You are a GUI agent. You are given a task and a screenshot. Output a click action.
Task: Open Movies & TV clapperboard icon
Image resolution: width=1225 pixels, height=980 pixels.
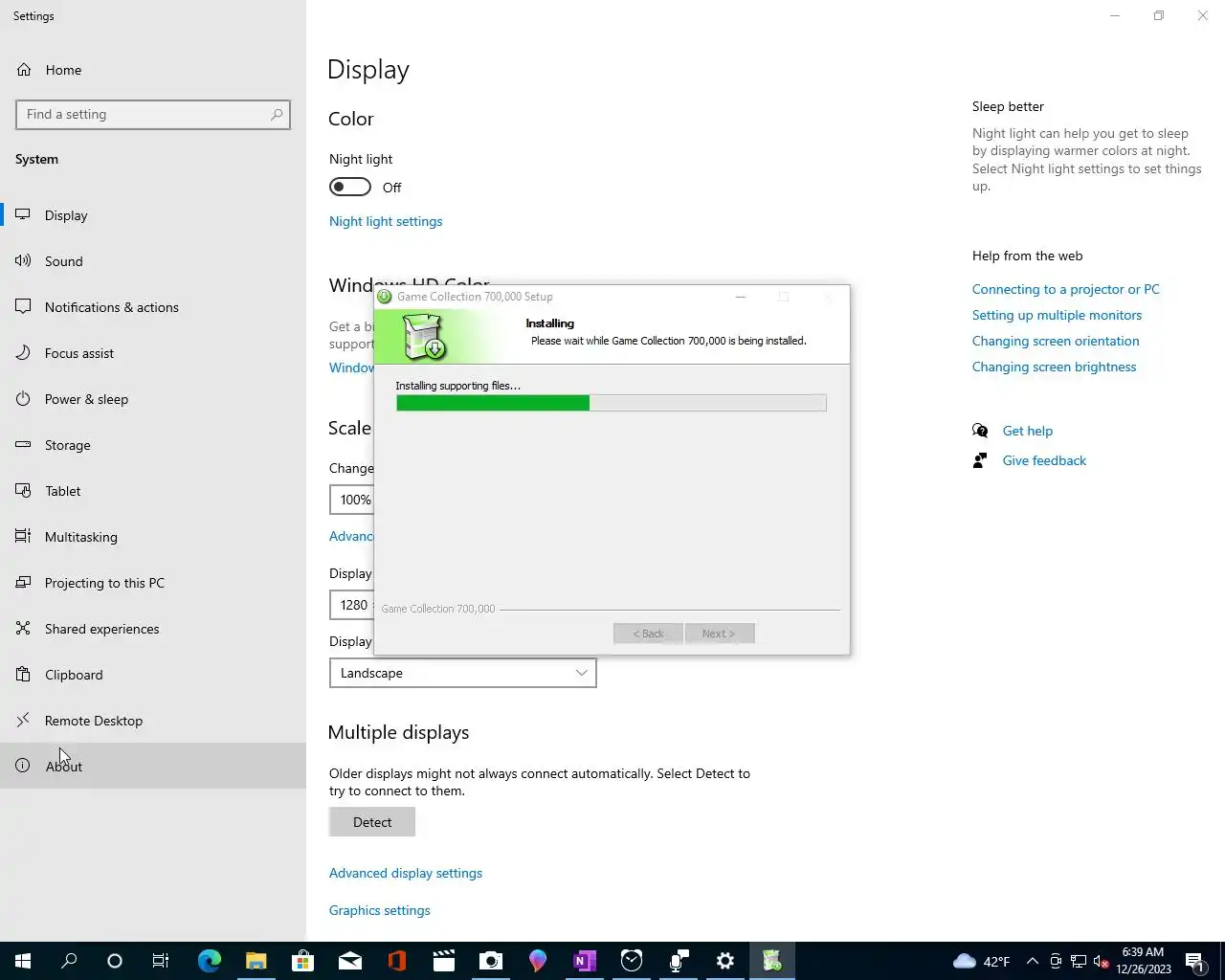coord(444,961)
